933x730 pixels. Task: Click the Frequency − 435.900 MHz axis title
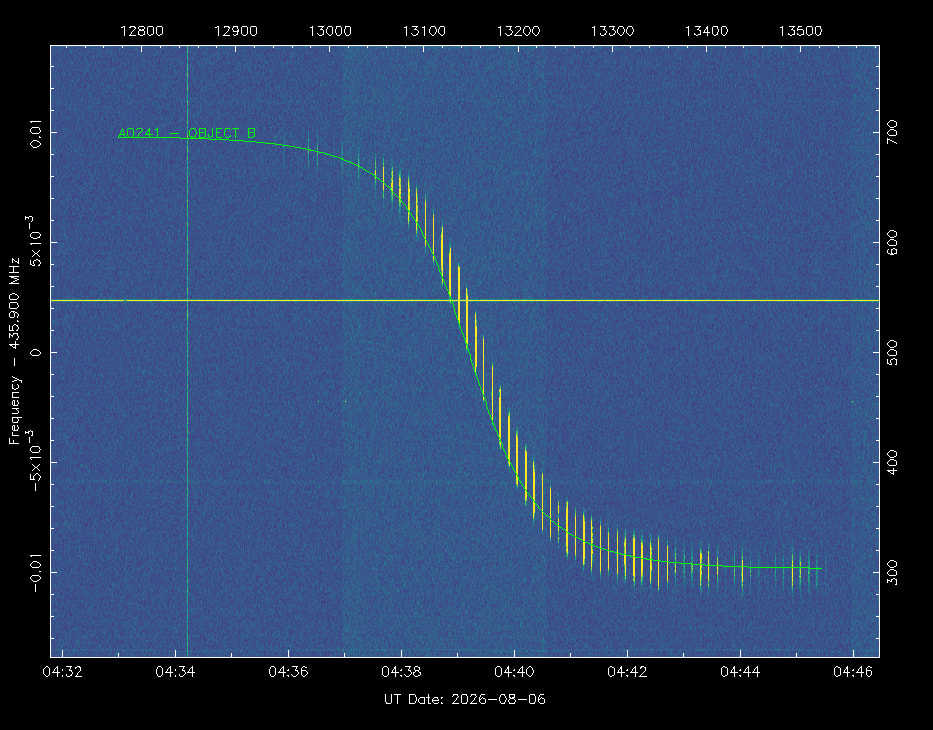tap(14, 351)
